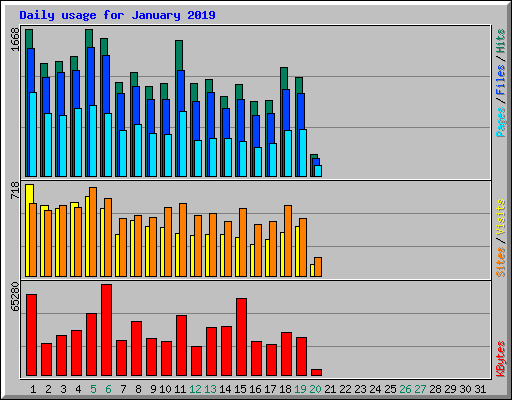The width and height of the screenshot is (512, 400).
Task: Click day 7 on the x-axis
Action: 123,389
